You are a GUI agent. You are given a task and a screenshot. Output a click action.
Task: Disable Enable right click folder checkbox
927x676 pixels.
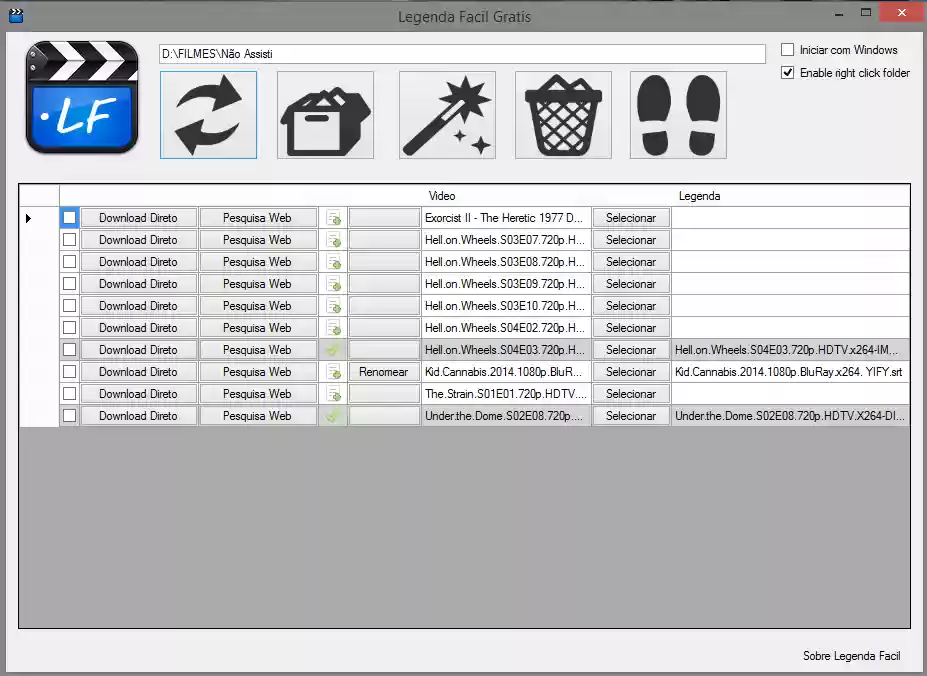point(788,72)
